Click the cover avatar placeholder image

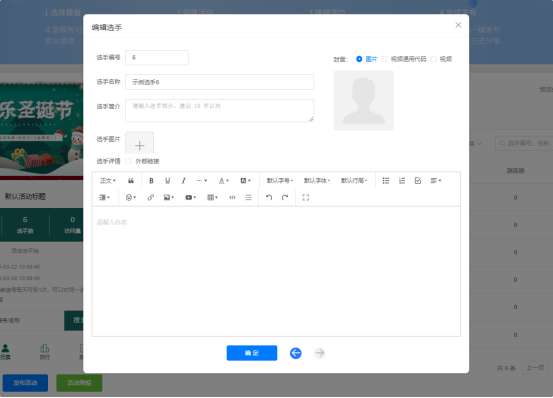(364, 100)
